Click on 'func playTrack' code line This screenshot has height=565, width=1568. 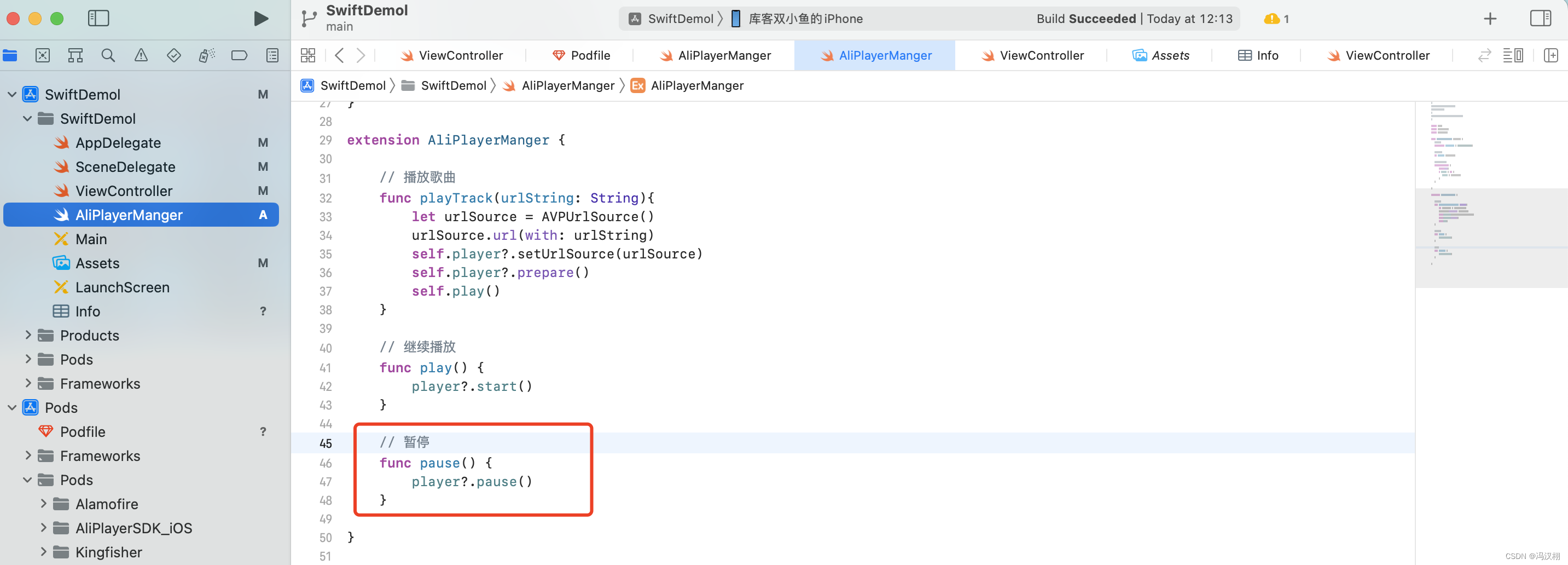517,198
